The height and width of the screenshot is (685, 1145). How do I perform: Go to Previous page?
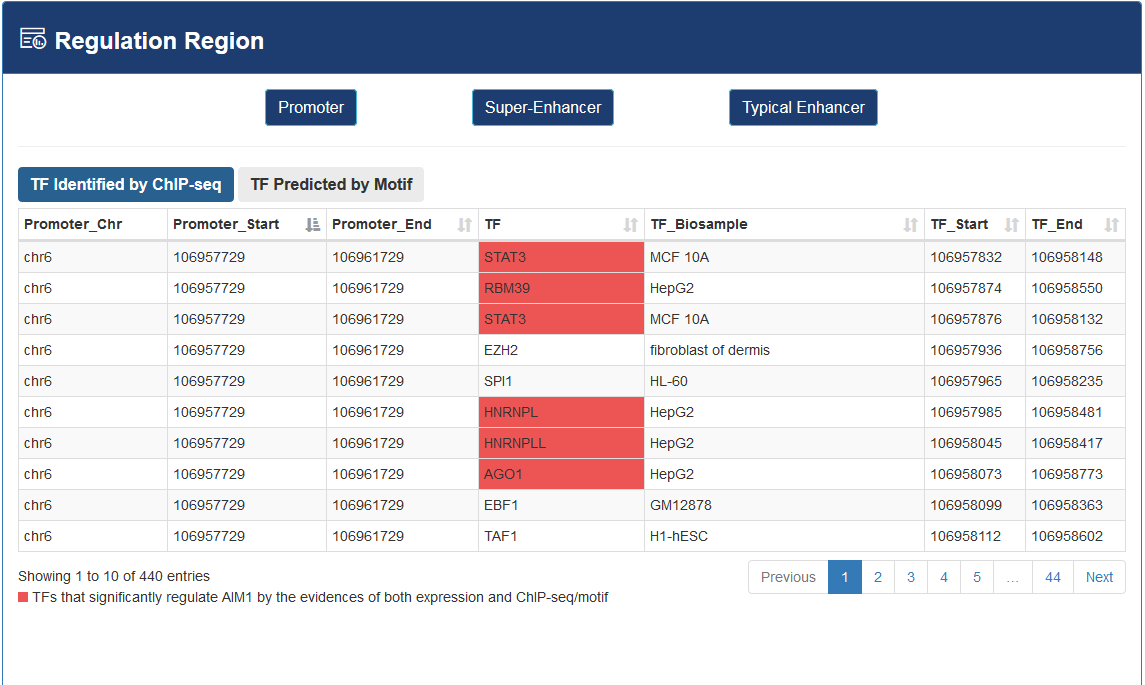pos(788,577)
